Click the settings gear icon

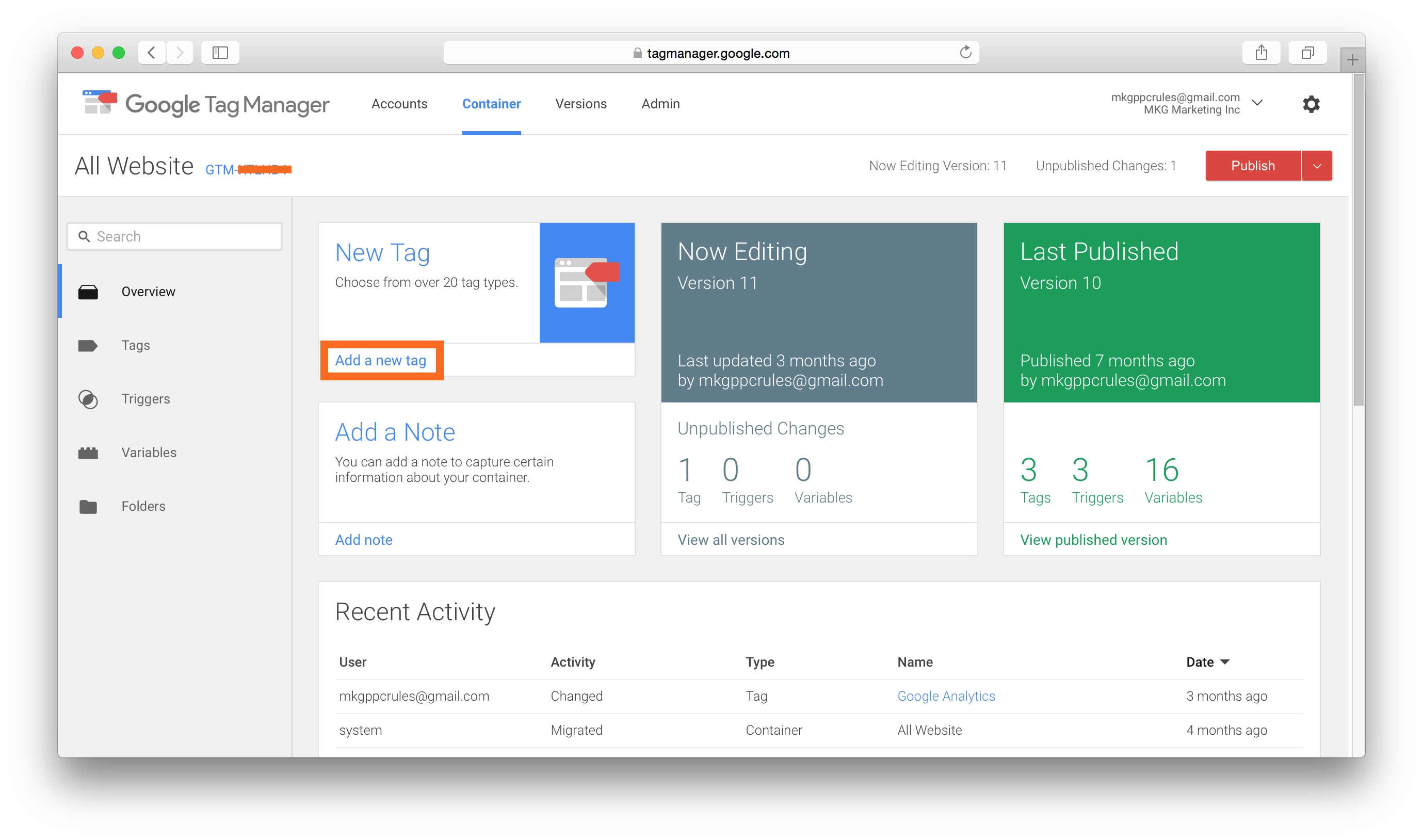(1311, 104)
